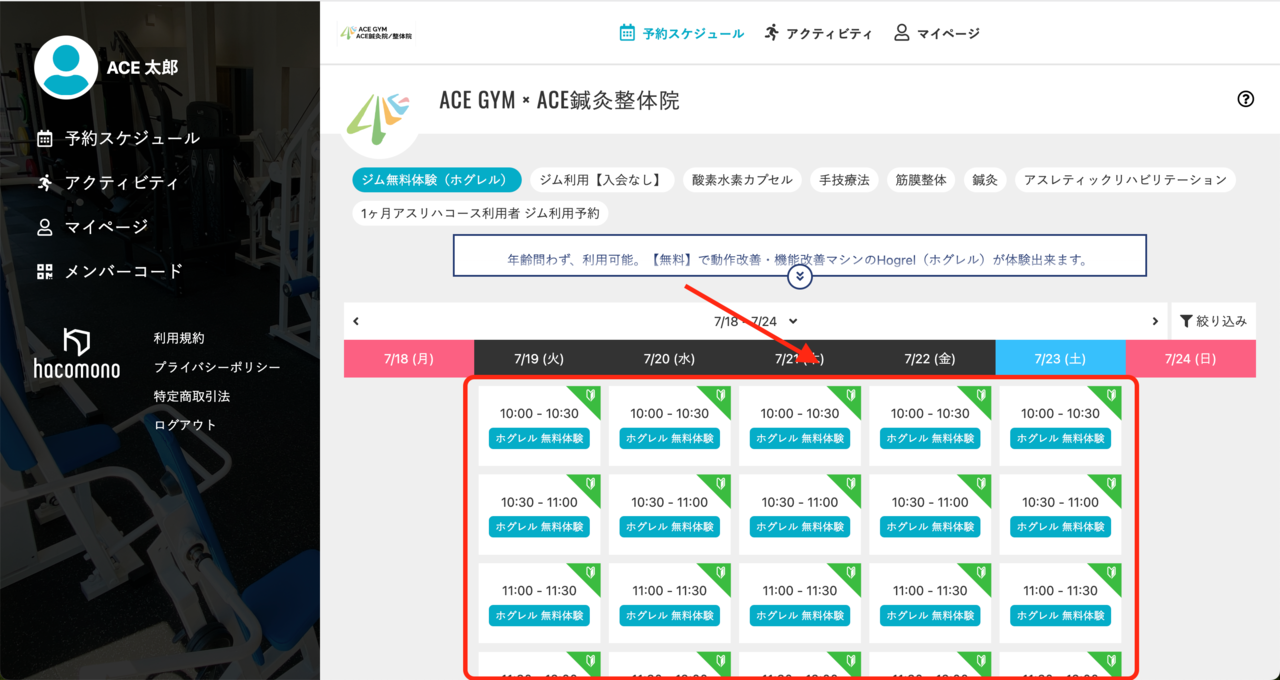1280x680 pixels.
Task: Book 10:30 - 11:00 slot on 7/23 (土)
Action: [x=1061, y=514]
